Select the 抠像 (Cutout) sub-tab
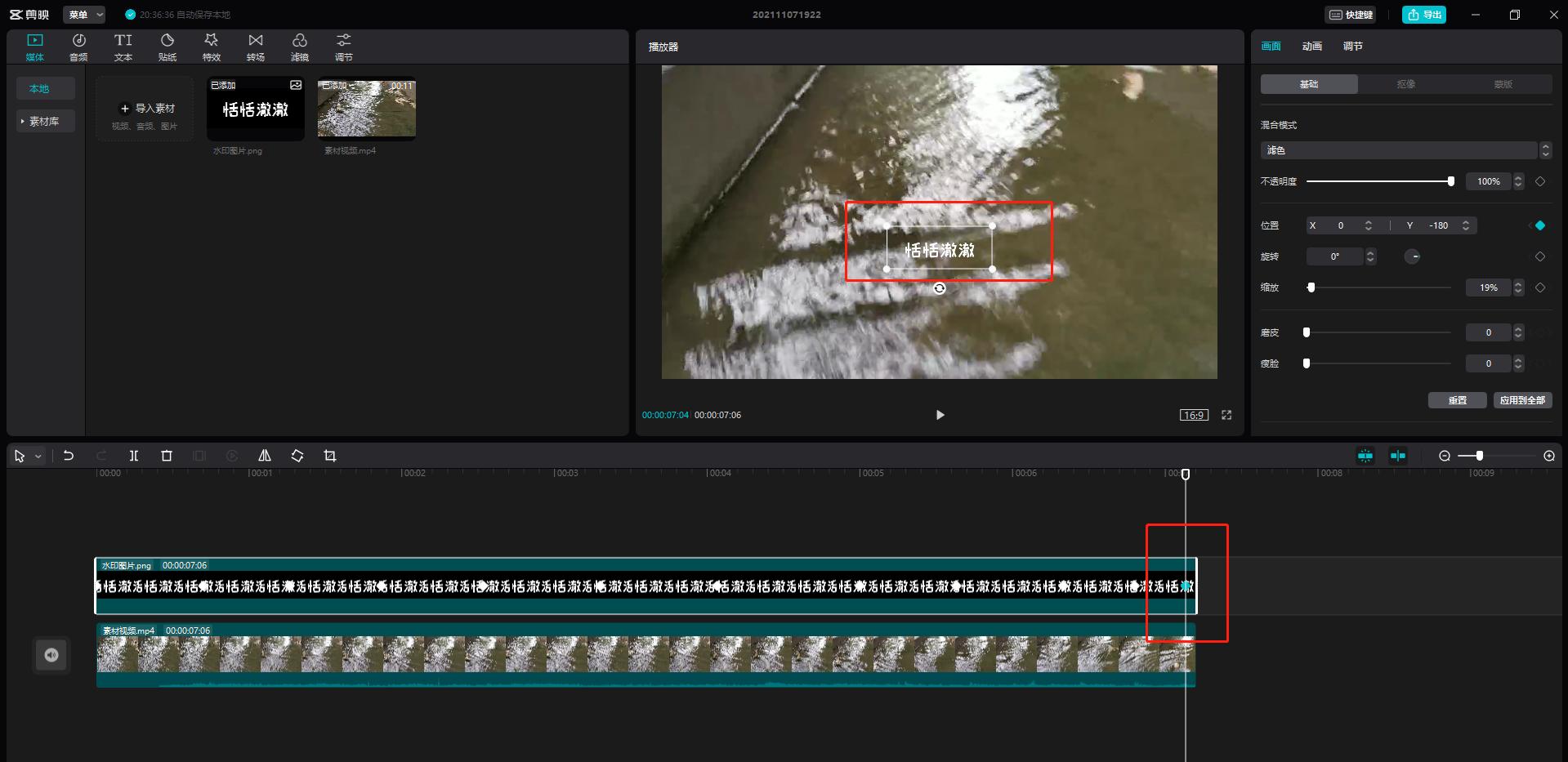1568x762 pixels. coord(1406,84)
